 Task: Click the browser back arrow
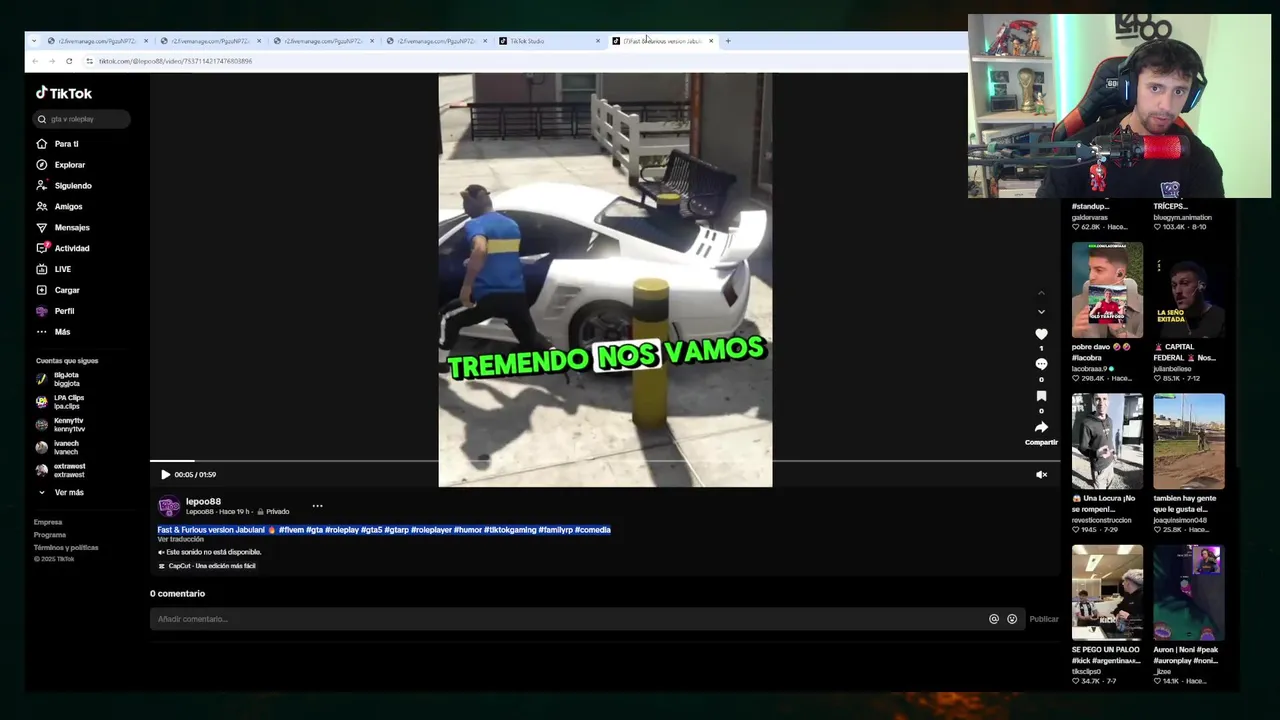click(35, 61)
